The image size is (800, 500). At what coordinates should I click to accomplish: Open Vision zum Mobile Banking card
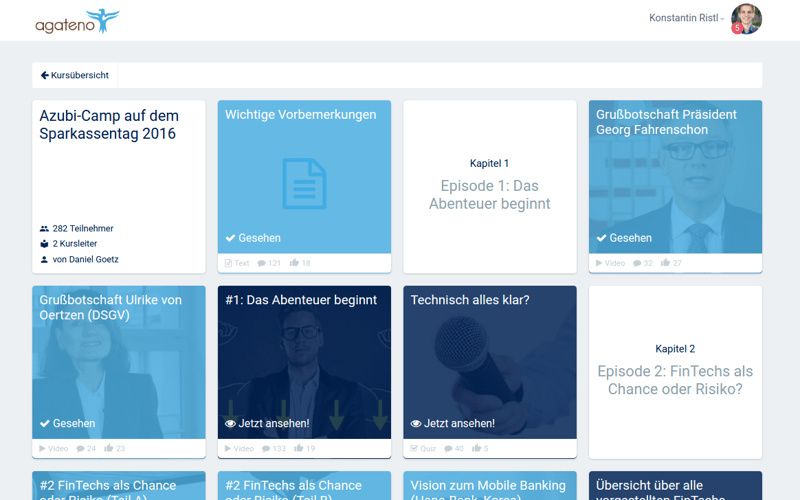pyautogui.click(x=490, y=485)
